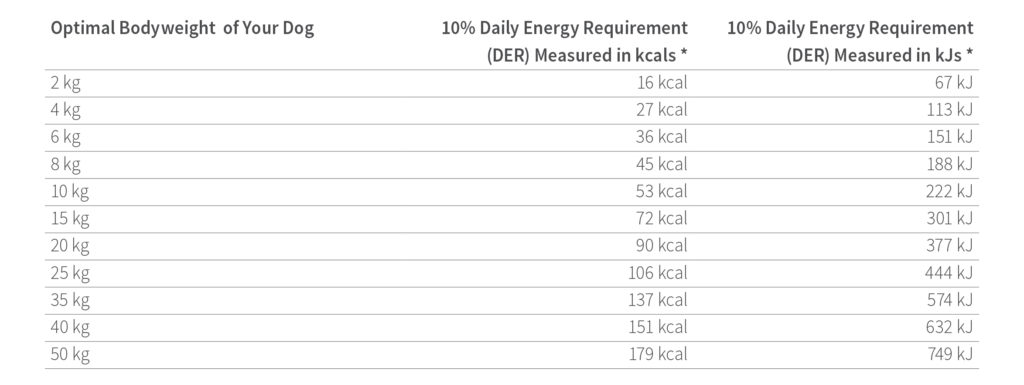Click the 8 kg row label

pos(65,165)
